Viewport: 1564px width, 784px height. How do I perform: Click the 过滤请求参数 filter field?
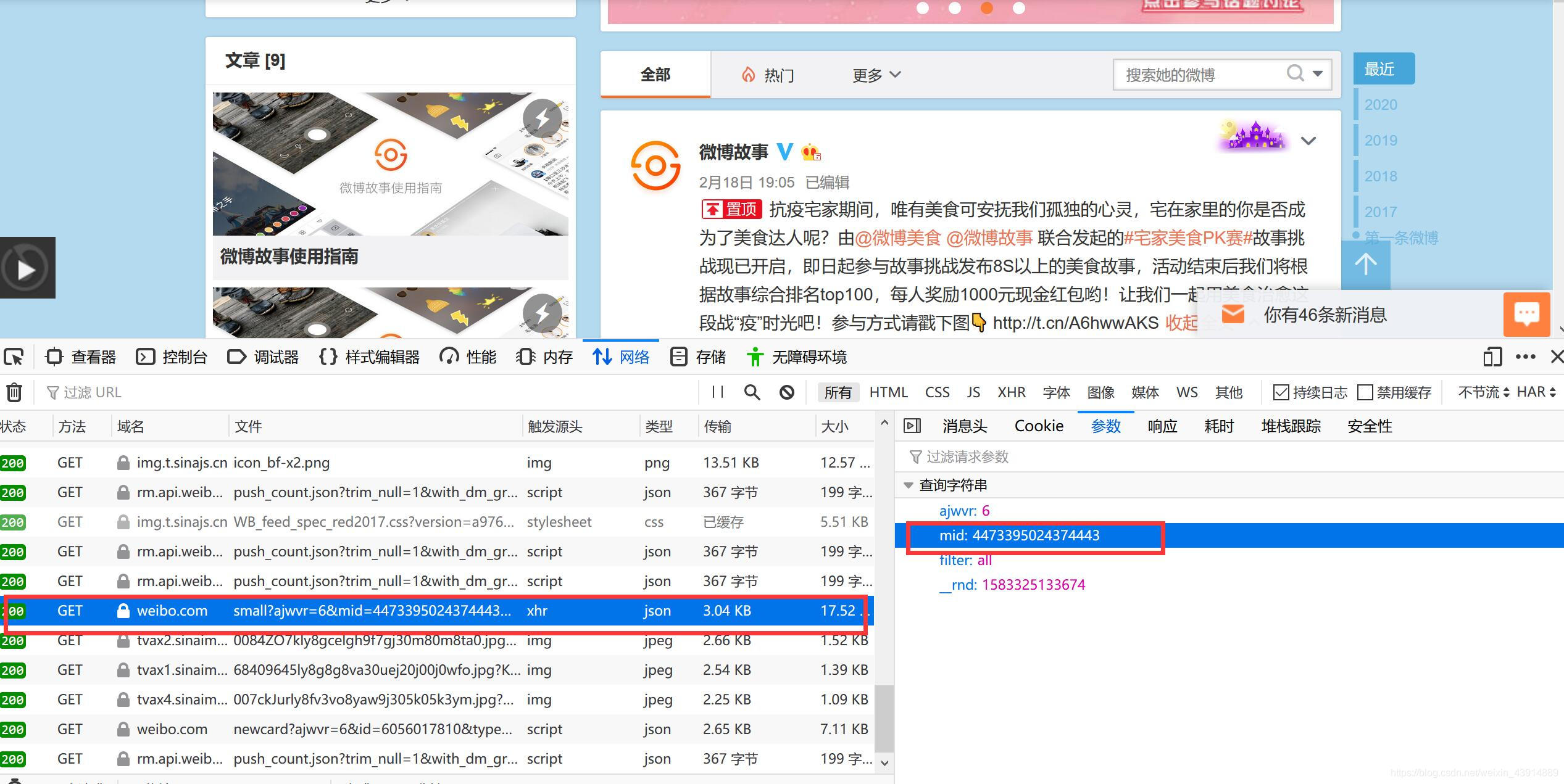pos(1228,456)
